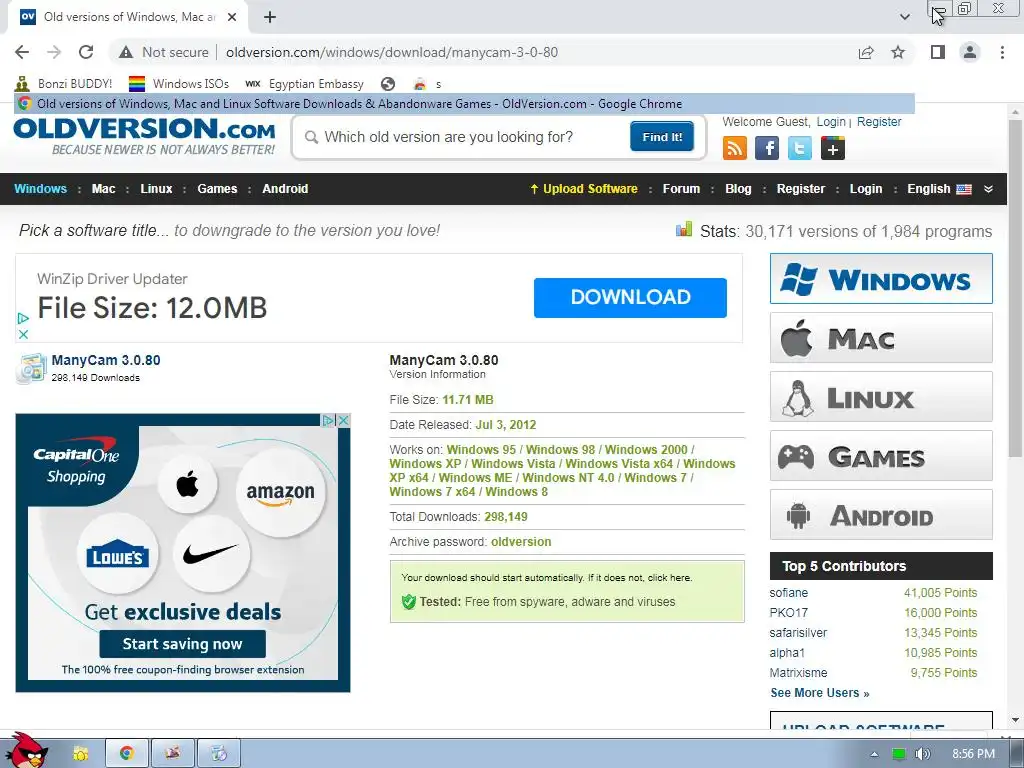Click contributor sofiane
This screenshot has height=768, width=1024.
coord(788,593)
